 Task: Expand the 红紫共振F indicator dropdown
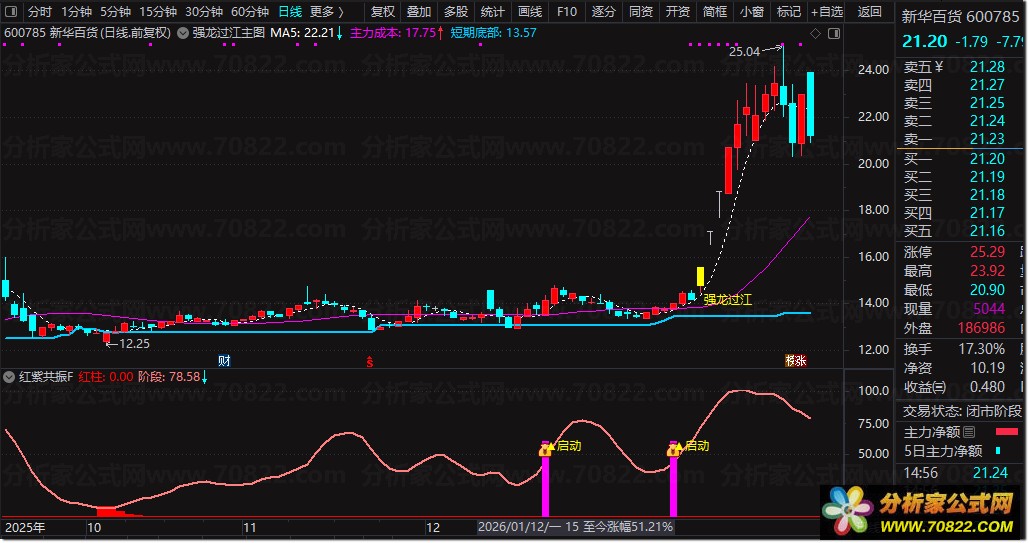[x=9, y=377]
